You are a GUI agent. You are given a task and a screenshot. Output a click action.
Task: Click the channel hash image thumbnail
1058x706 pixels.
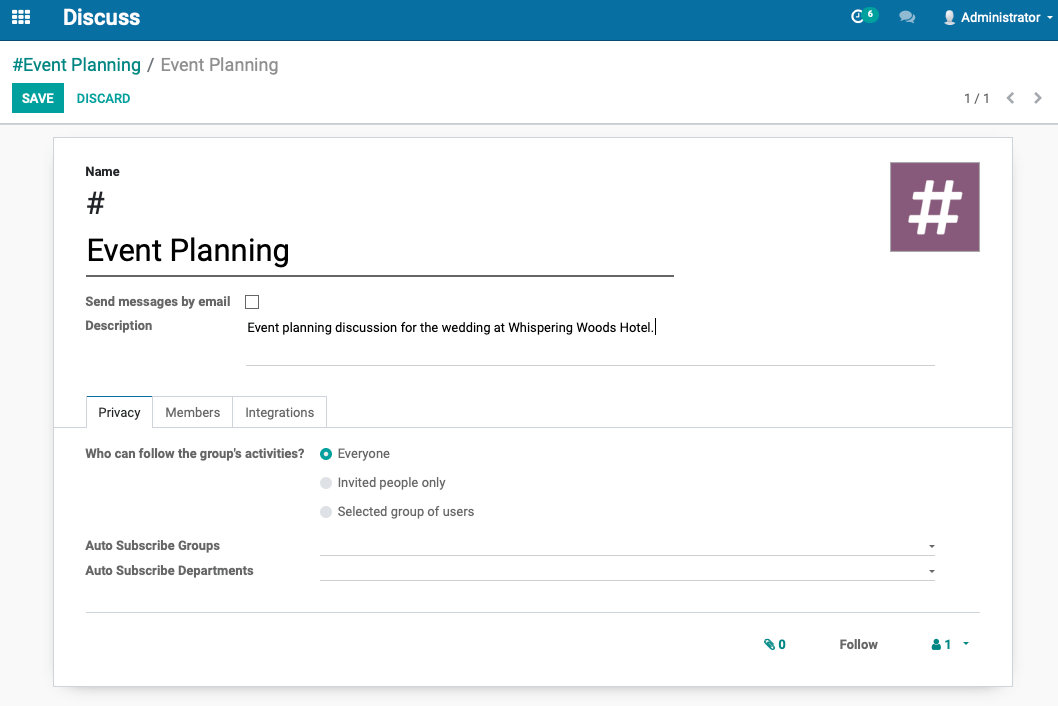[x=935, y=207]
